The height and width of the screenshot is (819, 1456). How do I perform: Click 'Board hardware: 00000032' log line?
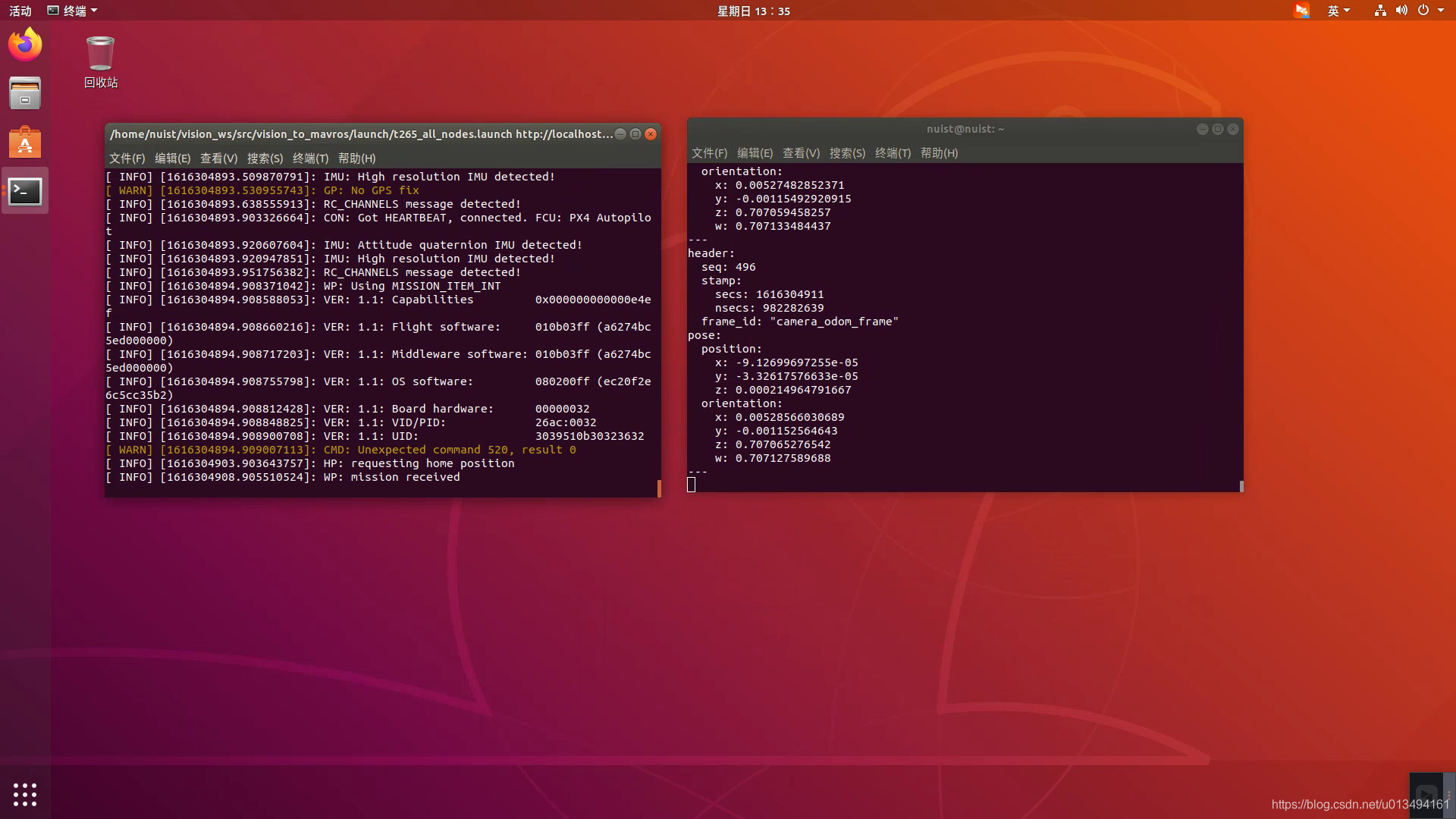point(347,409)
